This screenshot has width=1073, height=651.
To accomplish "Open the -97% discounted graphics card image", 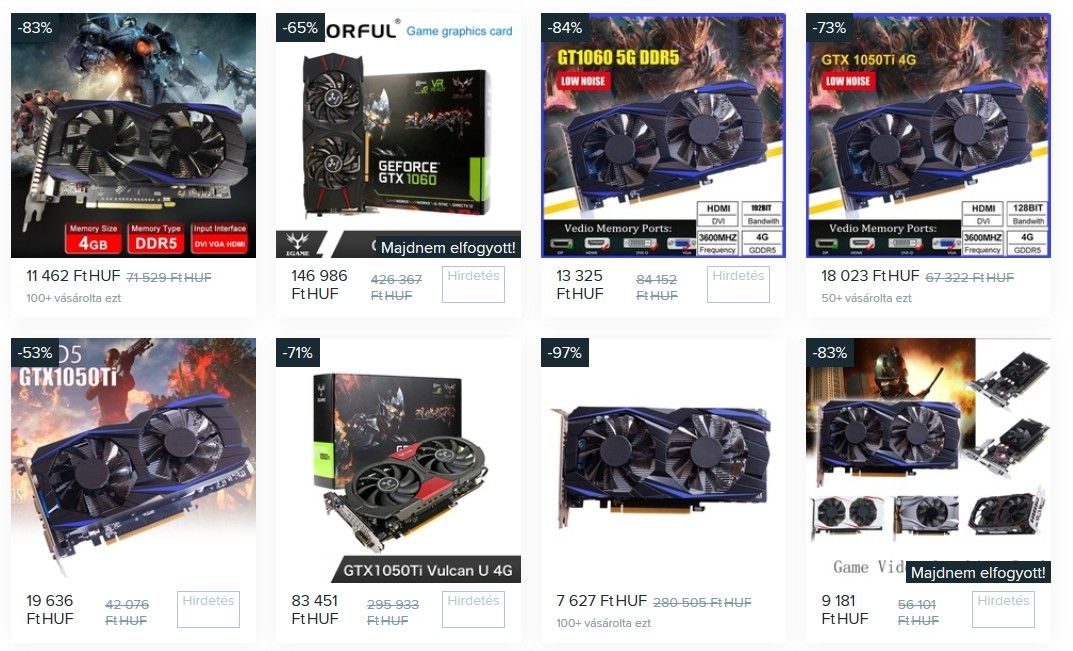I will [663, 460].
